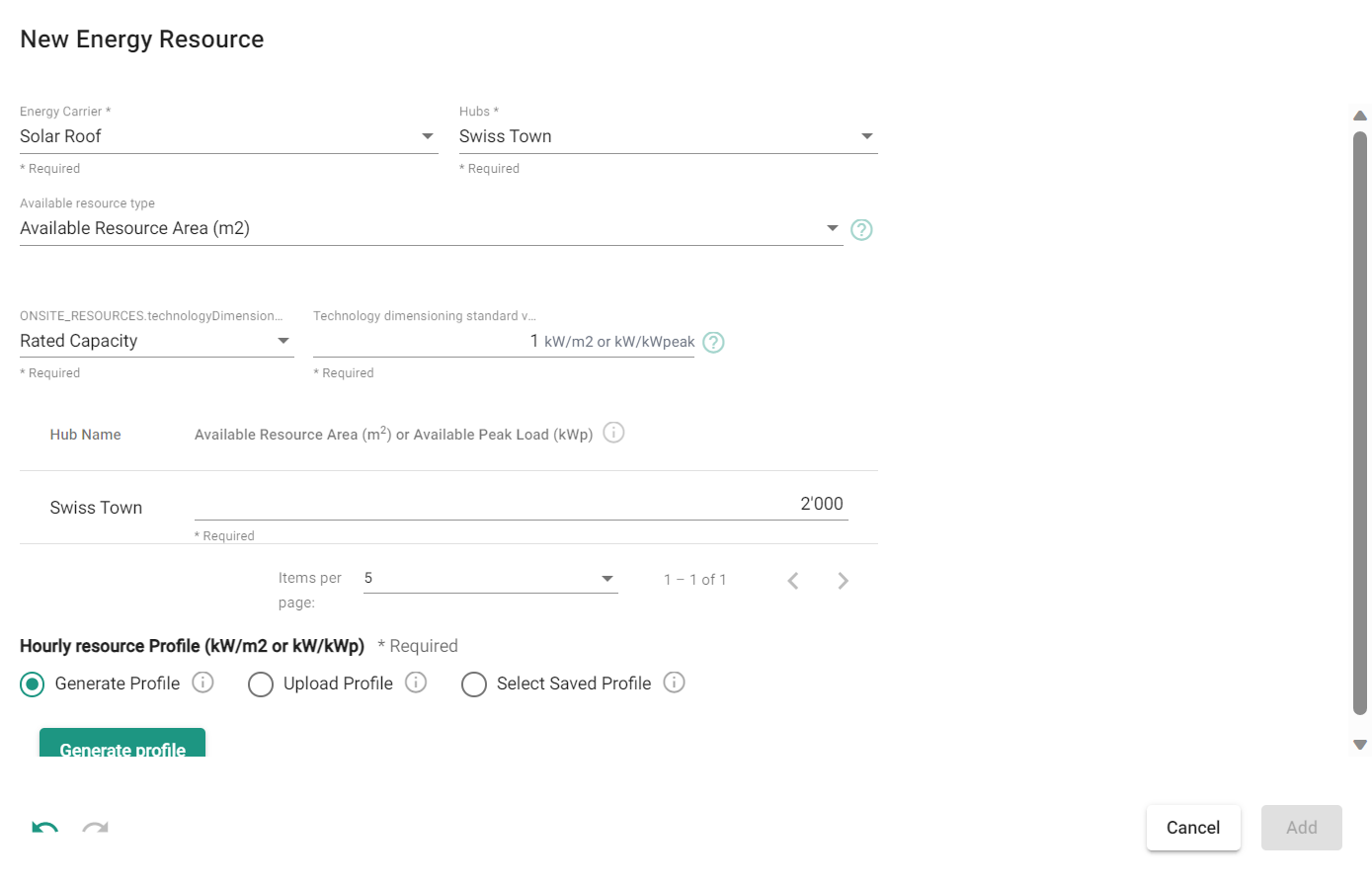Show info icon beside Select Saved Profile
The height and width of the screenshot is (884, 1372).
(x=674, y=683)
